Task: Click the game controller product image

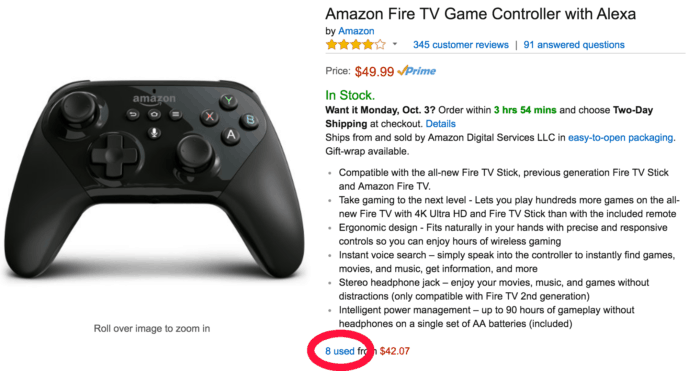Action: coord(154,179)
